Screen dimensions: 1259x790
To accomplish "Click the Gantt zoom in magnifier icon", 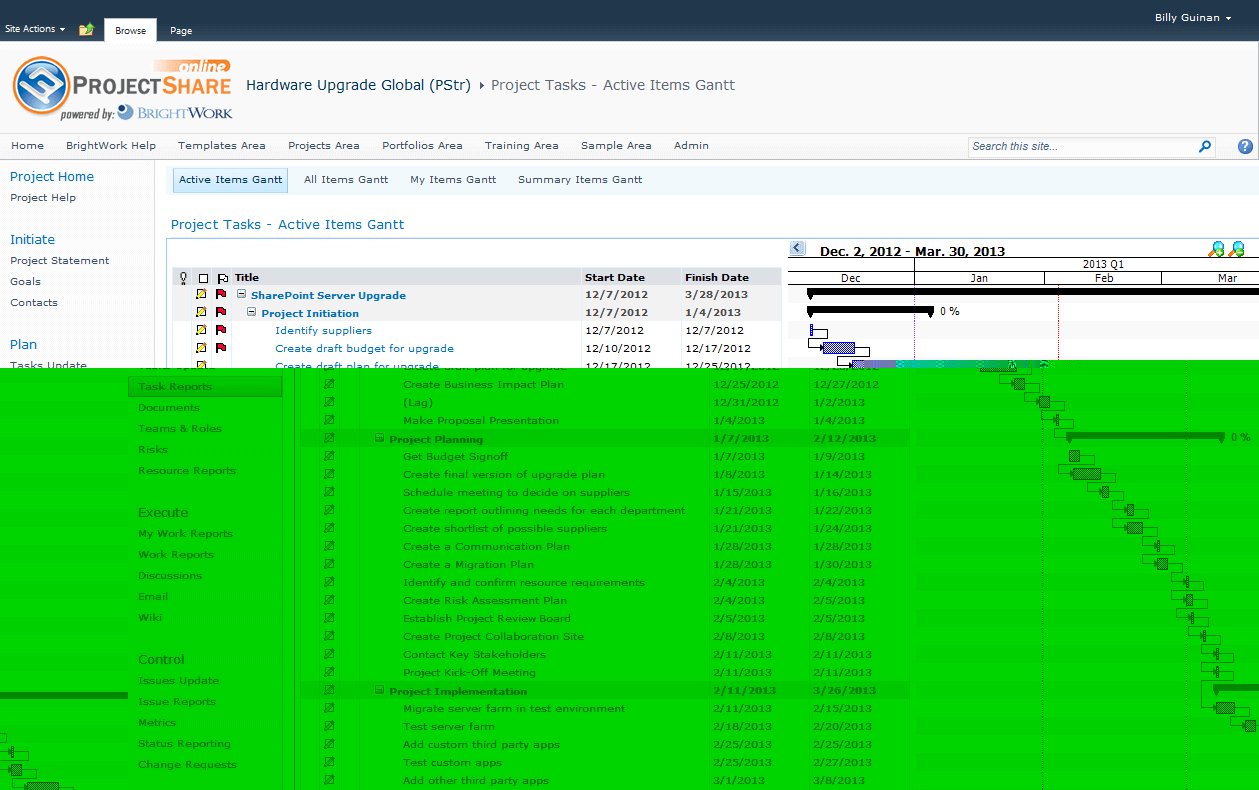I will (1216, 249).
